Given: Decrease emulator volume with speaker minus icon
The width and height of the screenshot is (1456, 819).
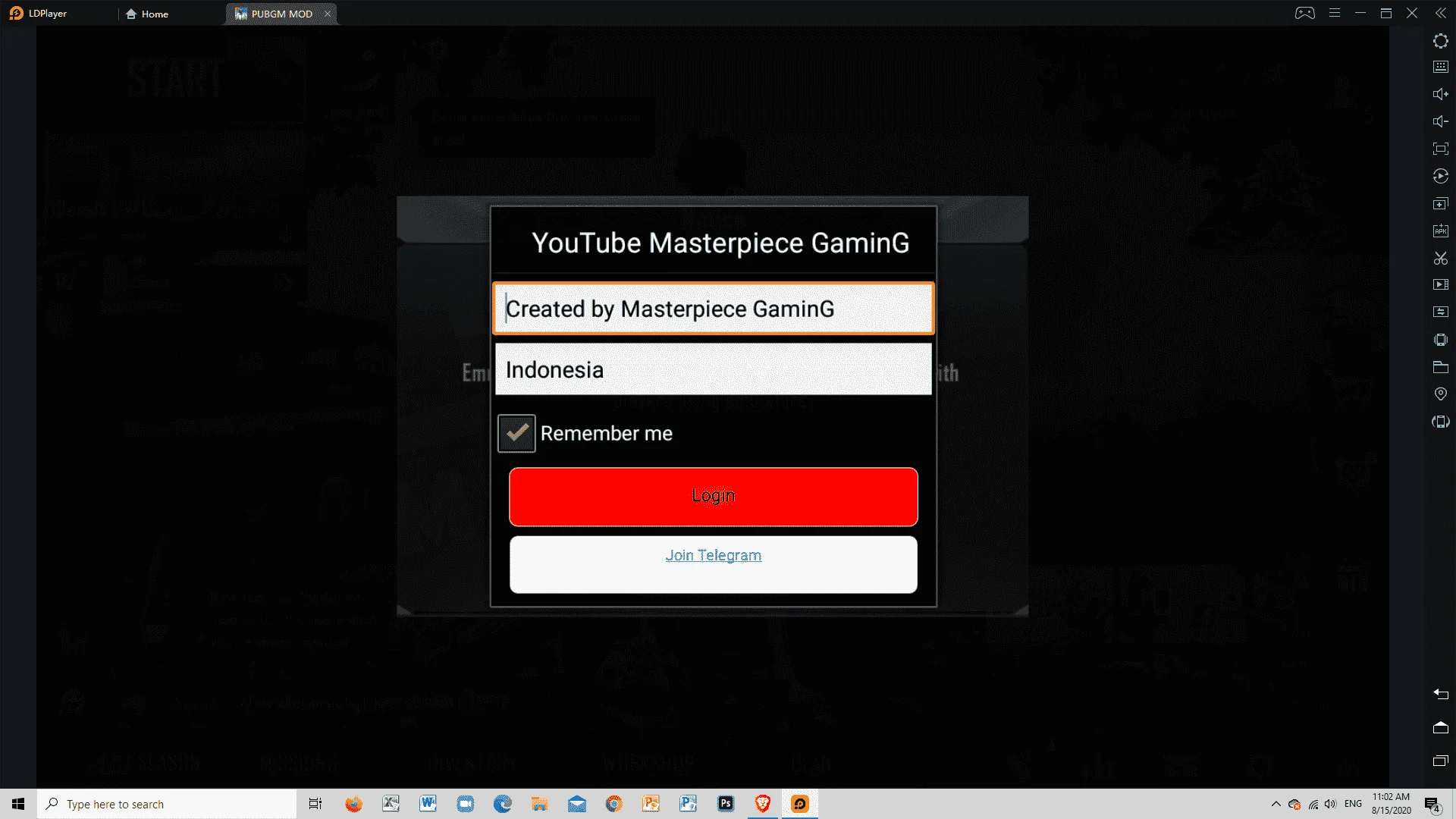Looking at the screenshot, I should 1441,121.
